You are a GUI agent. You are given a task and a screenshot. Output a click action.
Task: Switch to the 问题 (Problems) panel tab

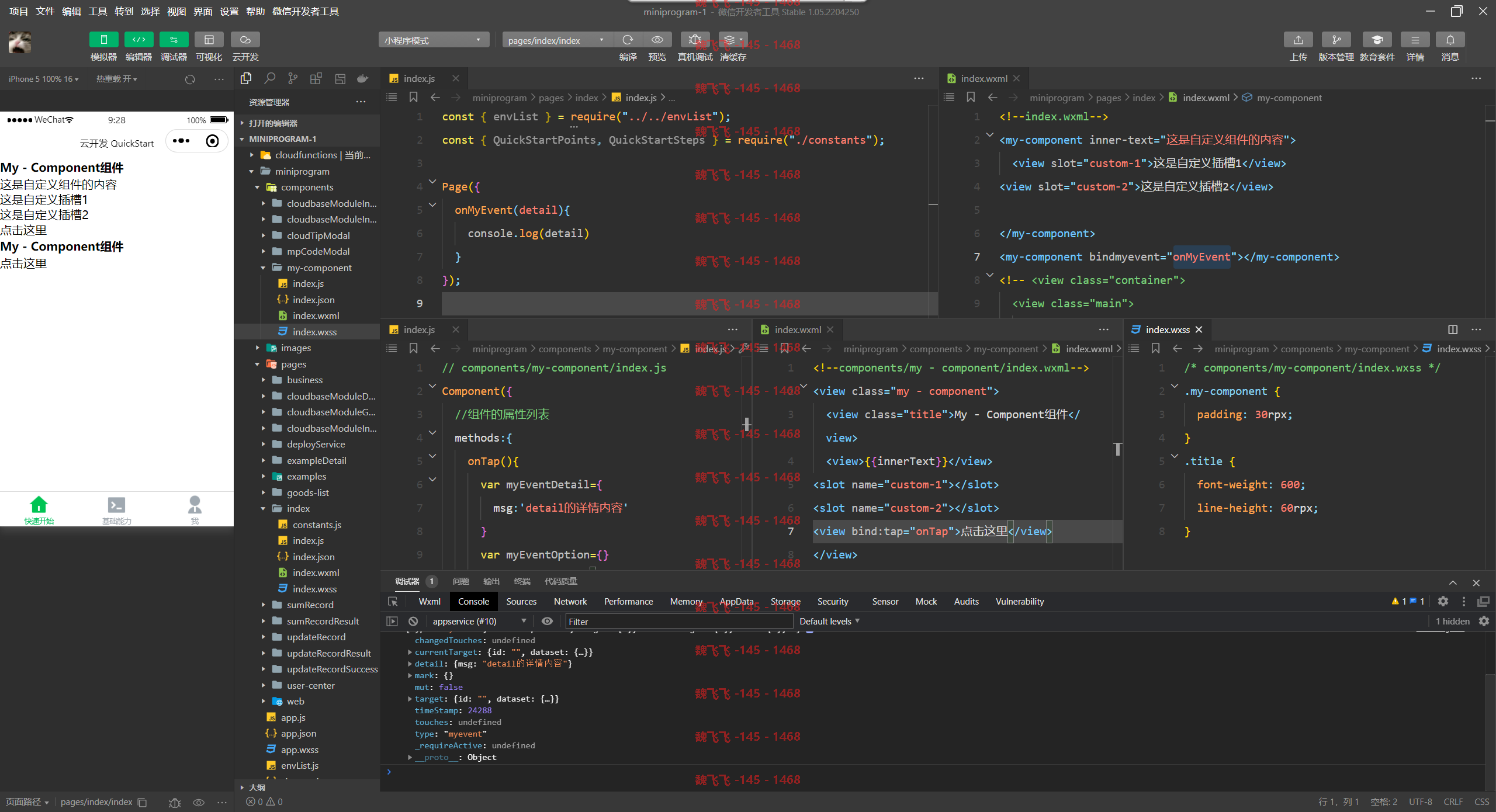tap(461, 581)
